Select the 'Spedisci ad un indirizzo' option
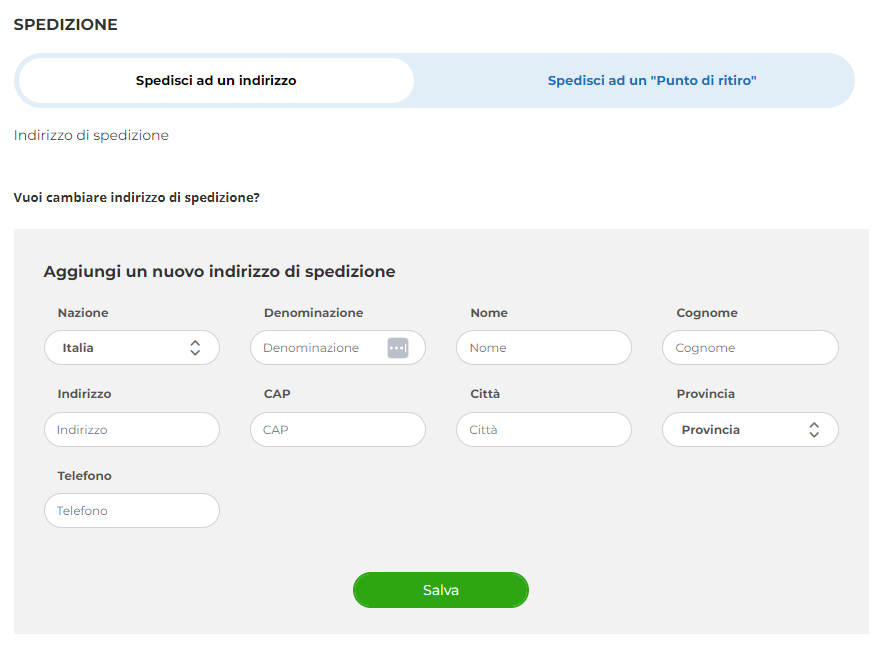 [216, 80]
